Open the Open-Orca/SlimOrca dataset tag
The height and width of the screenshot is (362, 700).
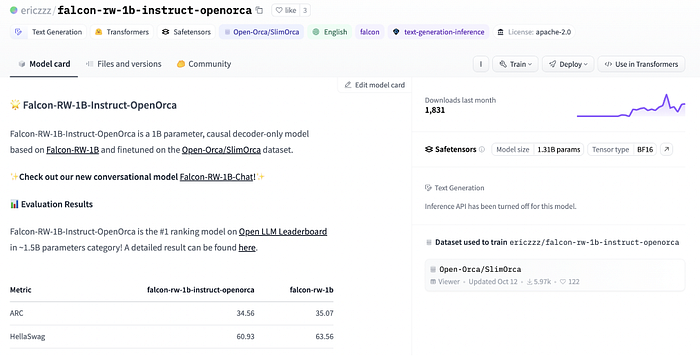(262, 32)
